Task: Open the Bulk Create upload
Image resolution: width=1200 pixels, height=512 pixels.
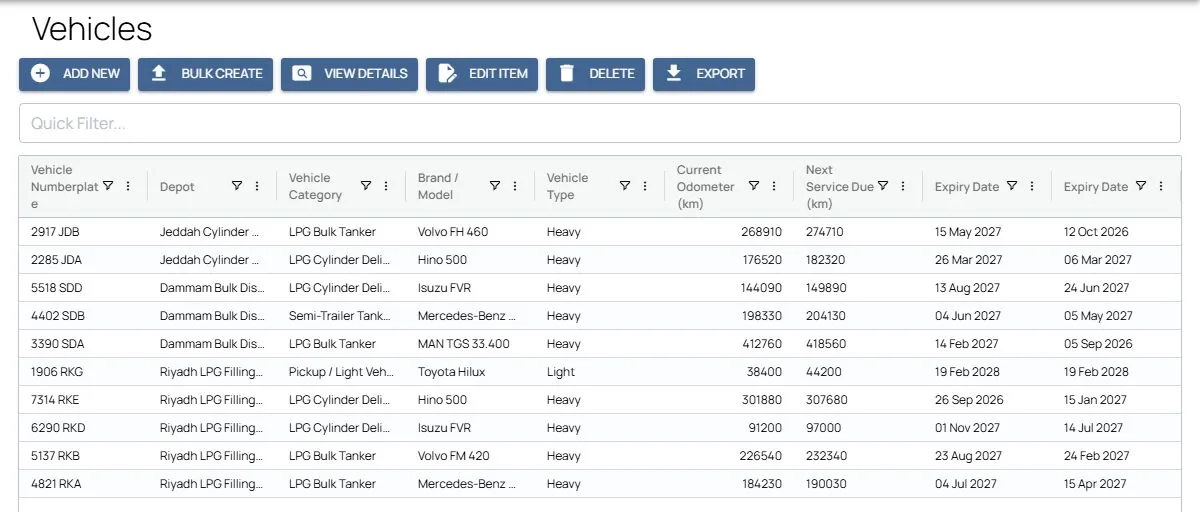Action: [x=205, y=74]
